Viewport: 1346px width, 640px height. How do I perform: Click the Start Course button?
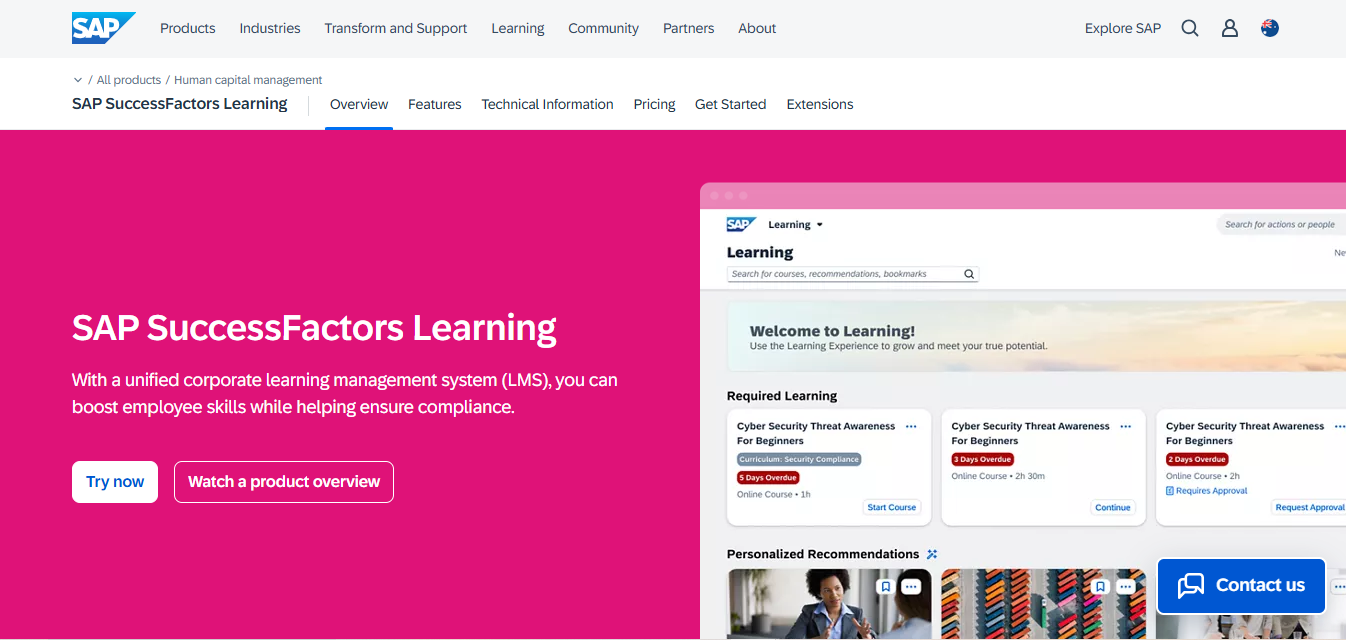tap(892, 507)
